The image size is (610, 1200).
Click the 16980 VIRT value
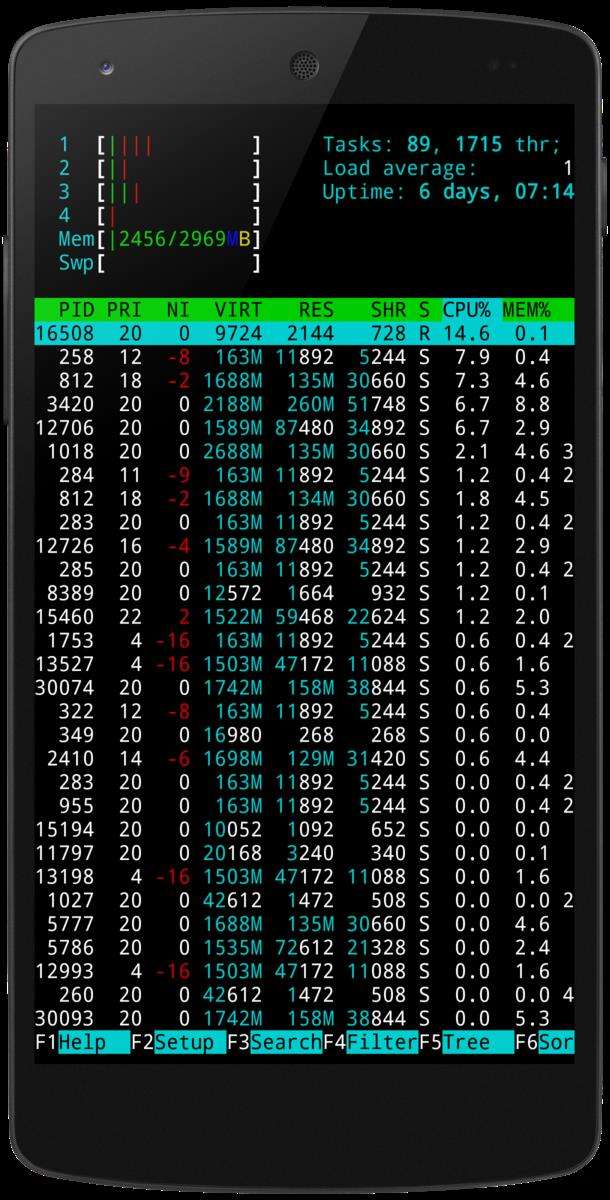point(232,736)
